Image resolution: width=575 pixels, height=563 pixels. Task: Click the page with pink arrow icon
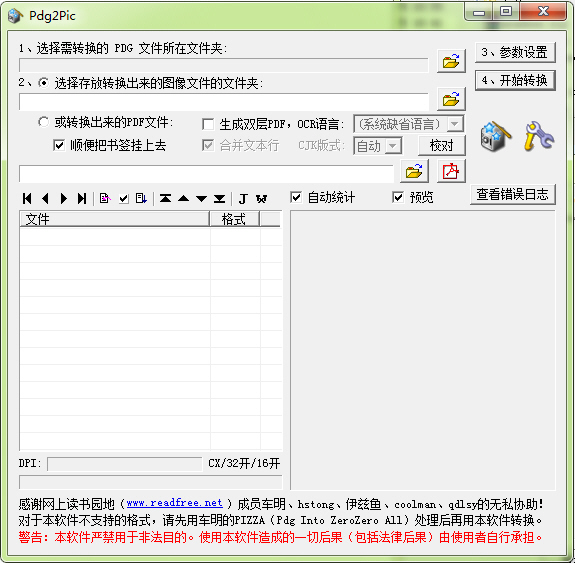click(x=105, y=198)
